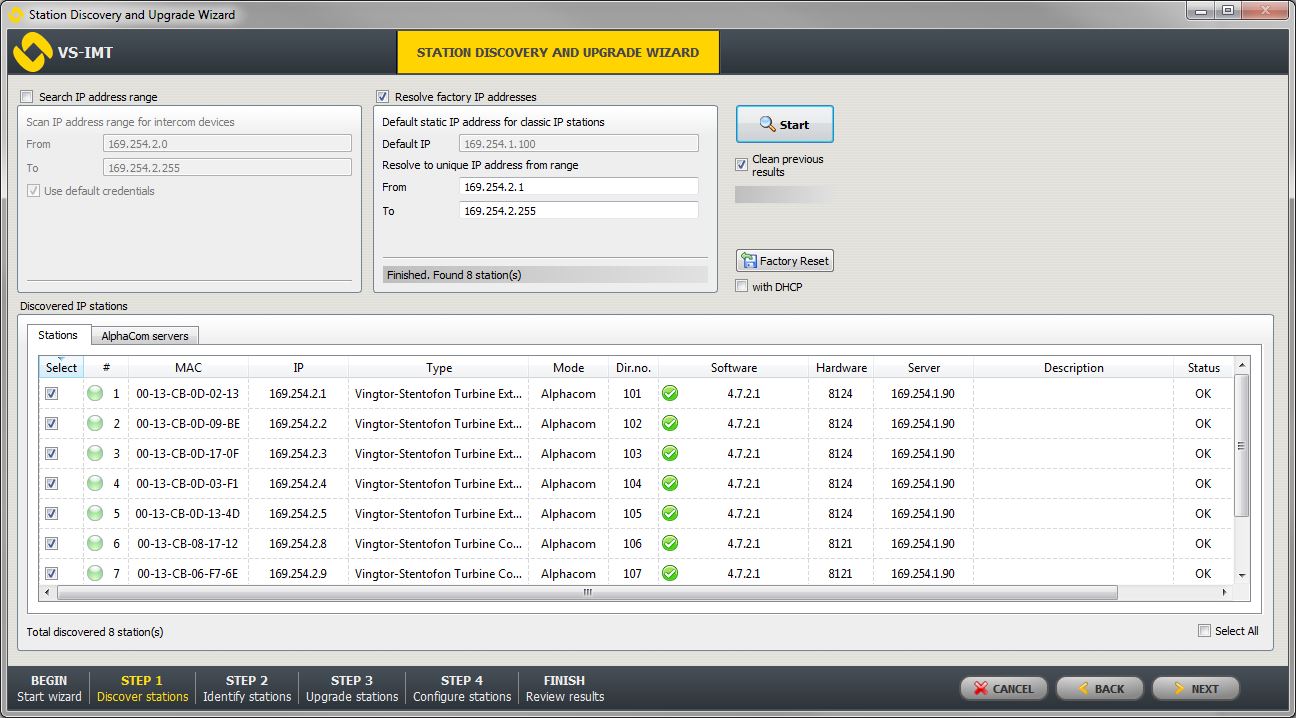This screenshot has width=1296, height=718.
Task: Click green status indicator for station 4
Action: click(95, 484)
